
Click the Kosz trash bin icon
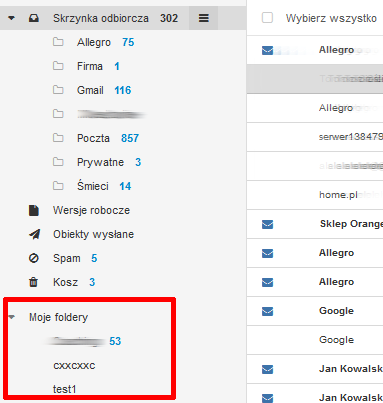[33, 282]
